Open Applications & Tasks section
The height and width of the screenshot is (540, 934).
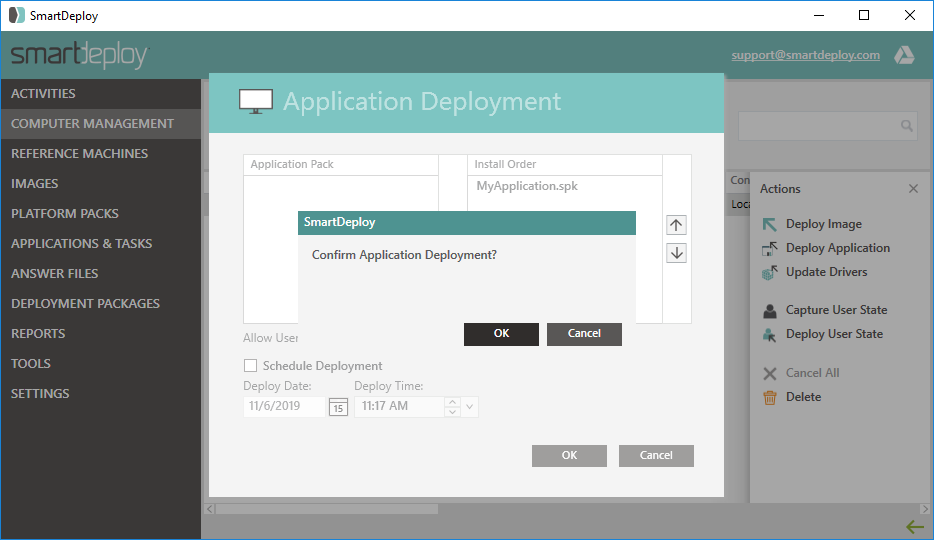point(101,244)
